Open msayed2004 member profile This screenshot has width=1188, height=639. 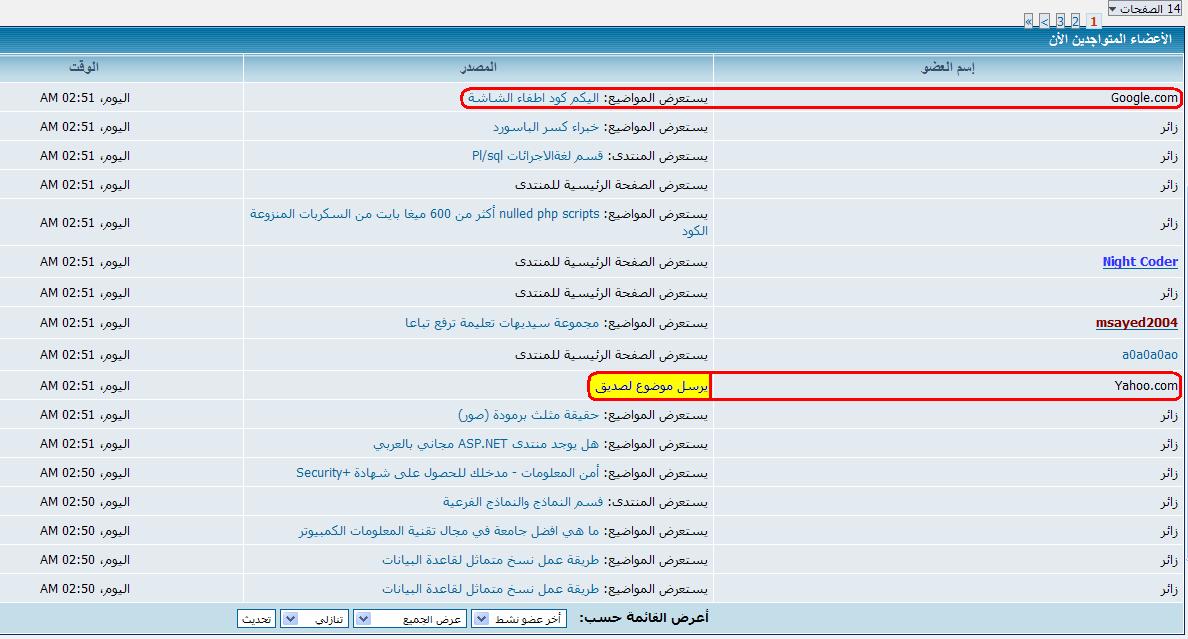click(x=1136, y=323)
